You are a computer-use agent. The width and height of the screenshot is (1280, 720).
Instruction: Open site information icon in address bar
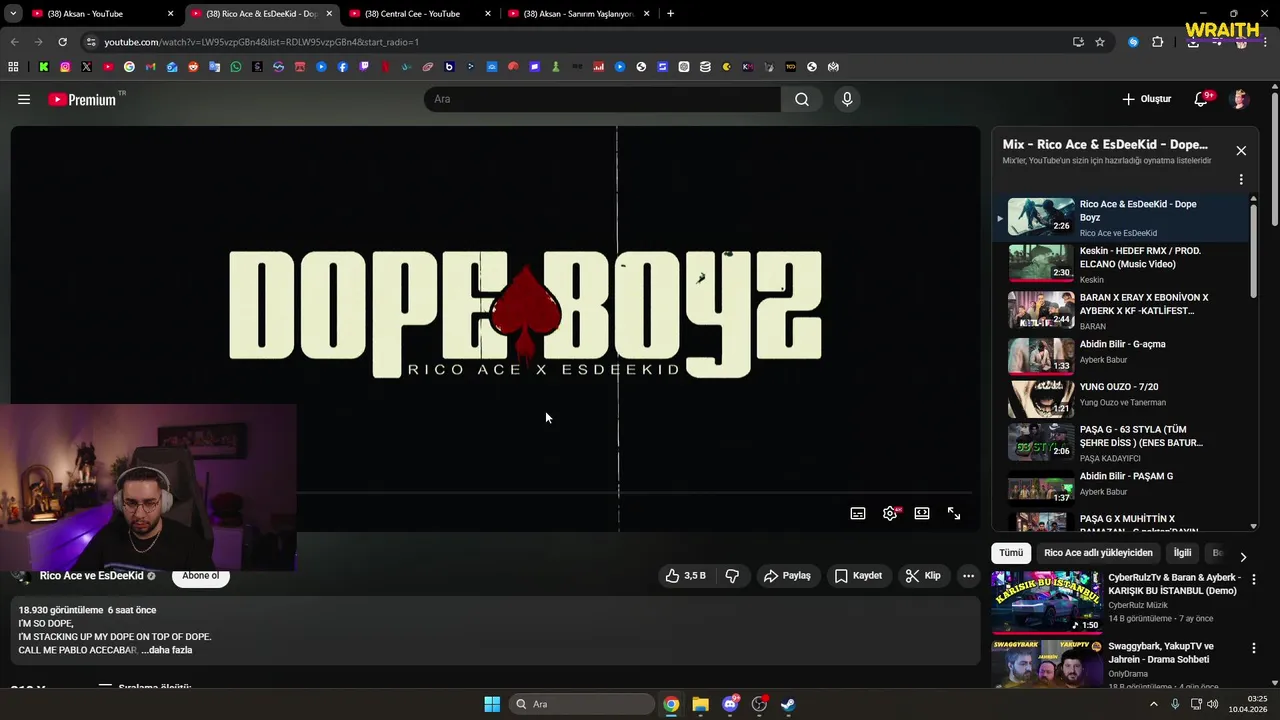(x=91, y=42)
